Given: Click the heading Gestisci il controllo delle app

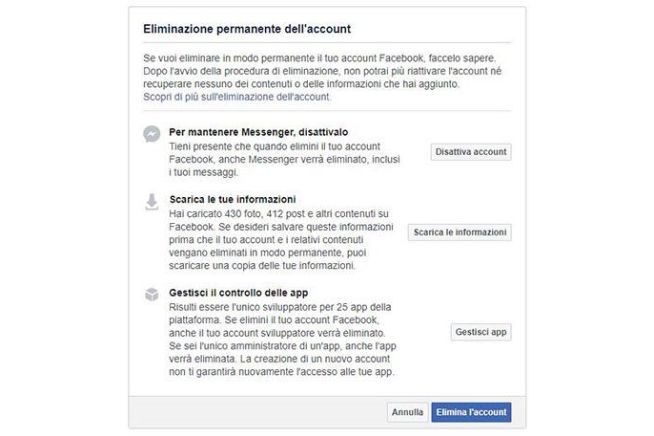Looking at the screenshot, I should point(239,293).
